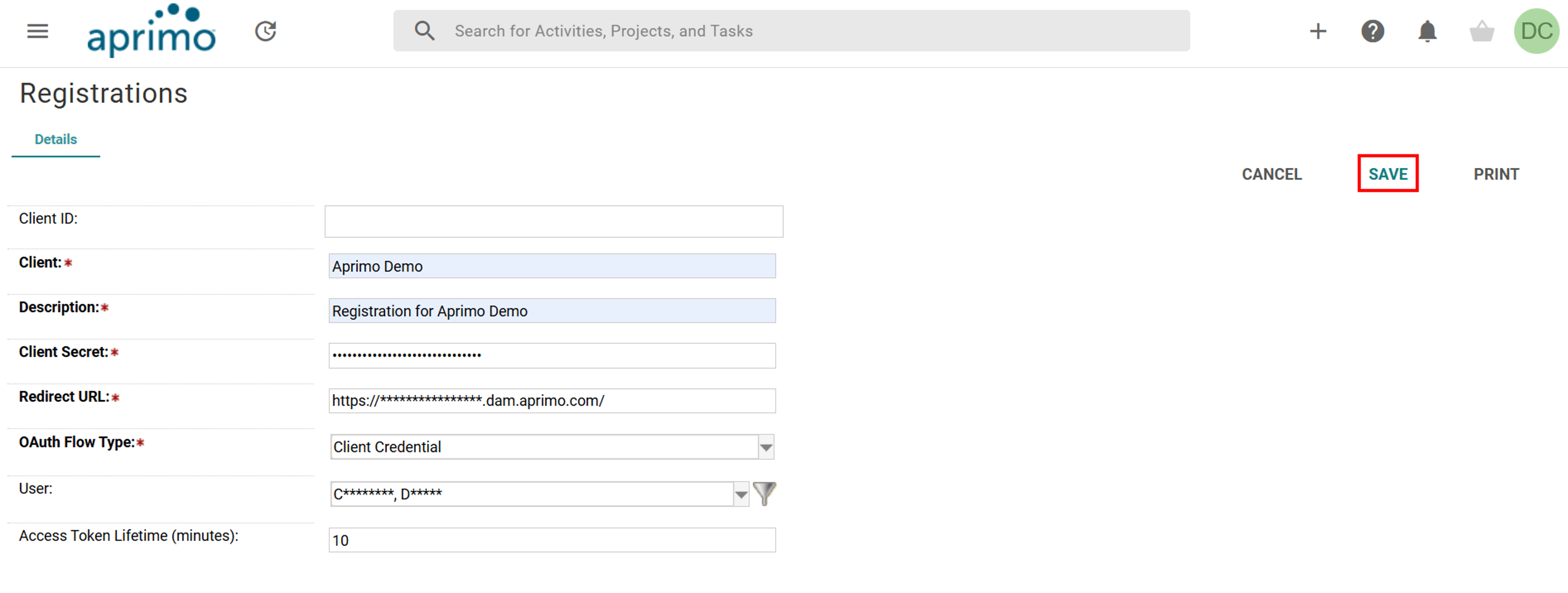Switch to the Details tab
1568x593 pixels.
[x=56, y=139]
